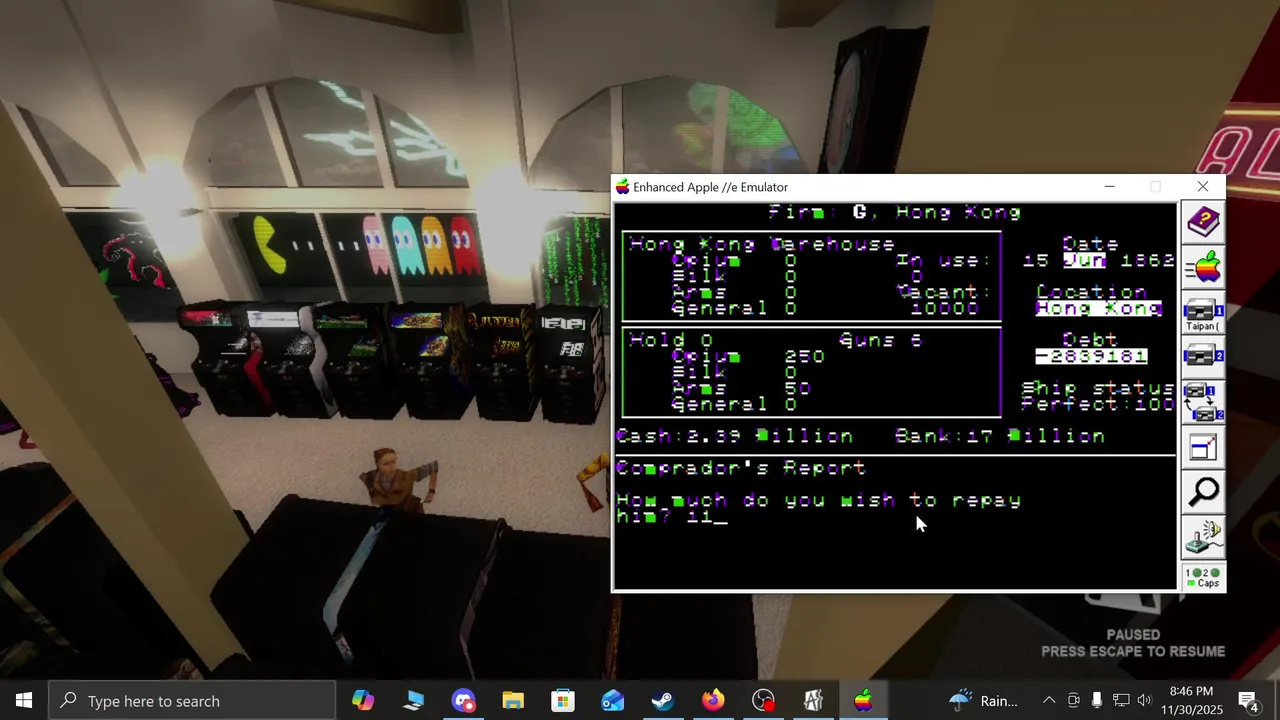Click the microphone tray icon
The height and width of the screenshot is (720, 1280).
click(1097, 700)
